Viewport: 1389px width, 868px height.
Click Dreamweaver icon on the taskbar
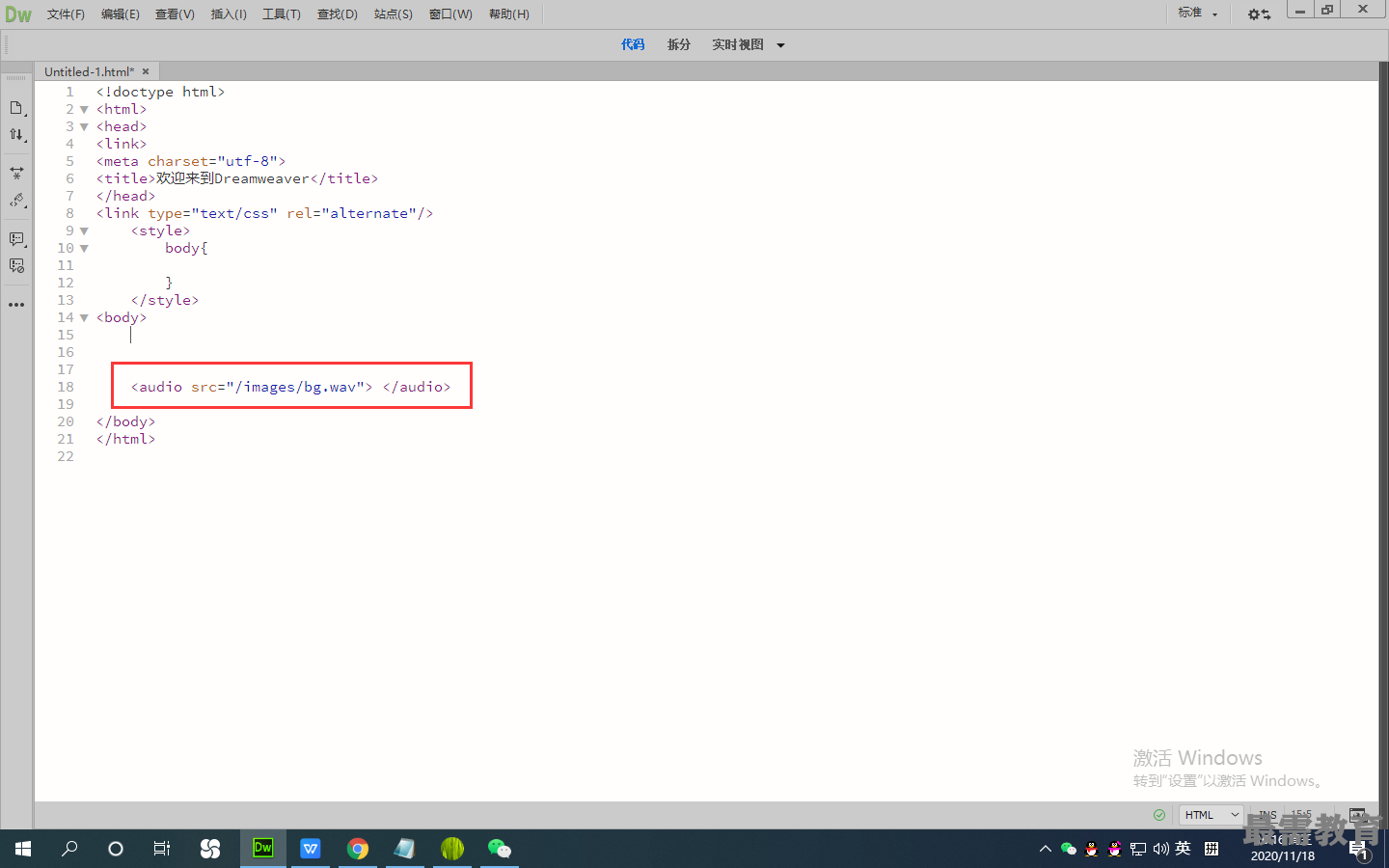coord(263,849)
